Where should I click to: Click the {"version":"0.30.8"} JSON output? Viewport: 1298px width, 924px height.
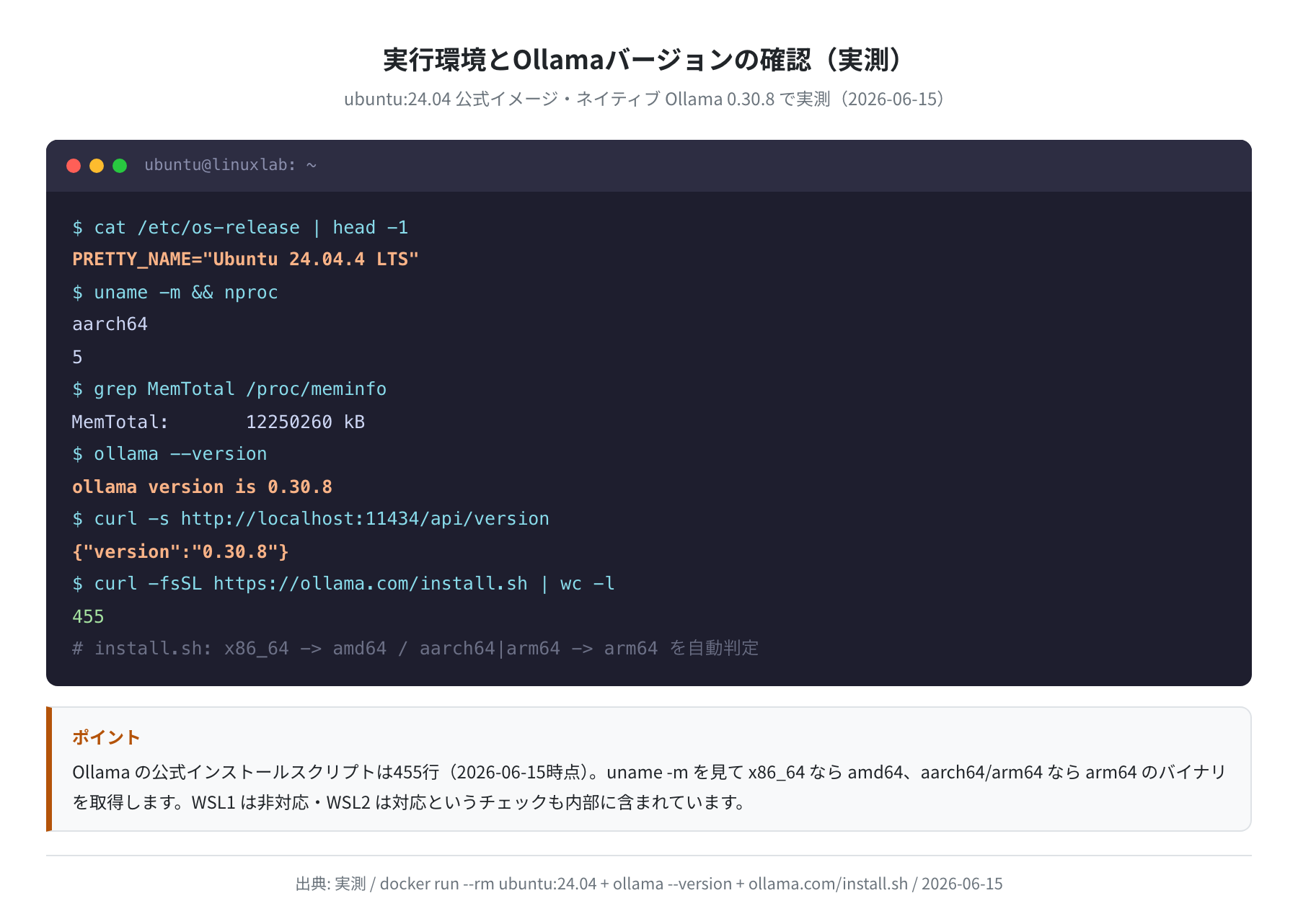180,552
